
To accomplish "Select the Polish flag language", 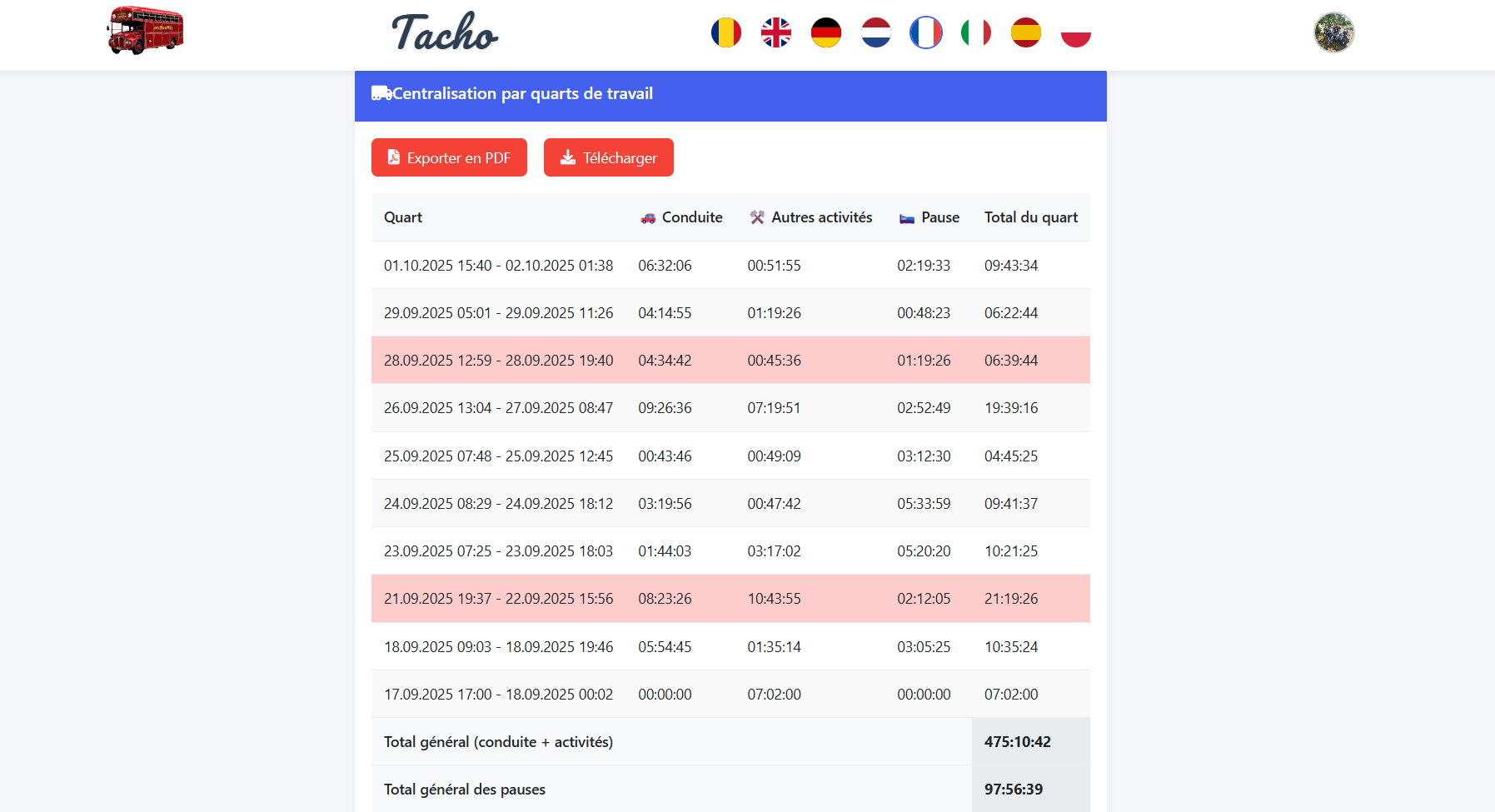I will coord(1075,33).
